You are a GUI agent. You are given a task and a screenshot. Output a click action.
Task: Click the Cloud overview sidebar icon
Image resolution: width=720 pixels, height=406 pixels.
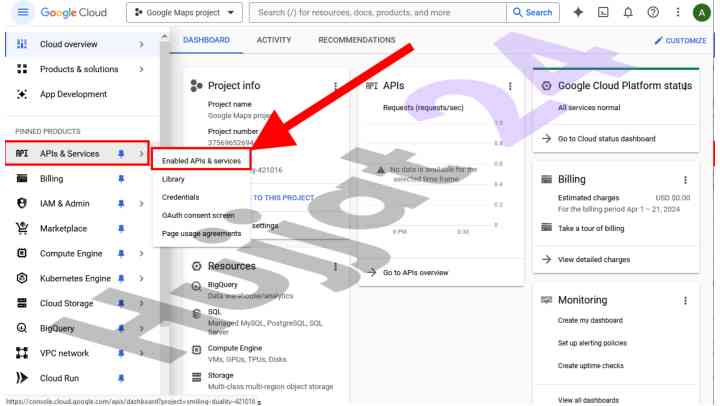tap(22, 44)
